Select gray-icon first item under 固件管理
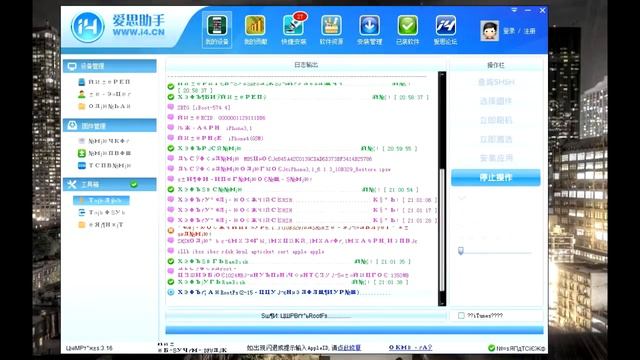This screenshot has height=360, width=640. (104, 141)
